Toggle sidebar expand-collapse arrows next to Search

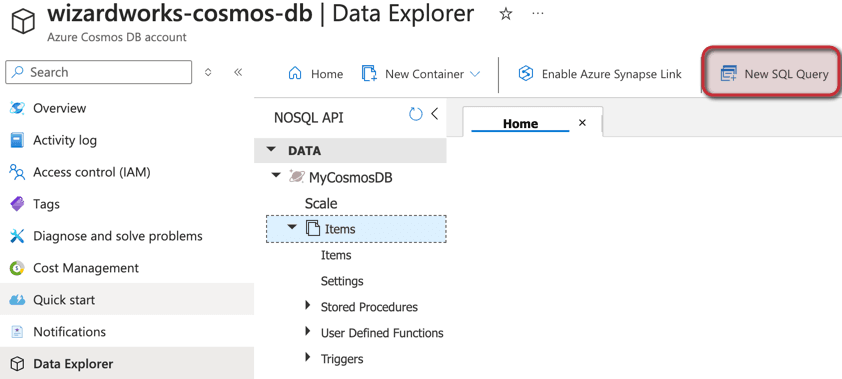click(x=208, y=72)
